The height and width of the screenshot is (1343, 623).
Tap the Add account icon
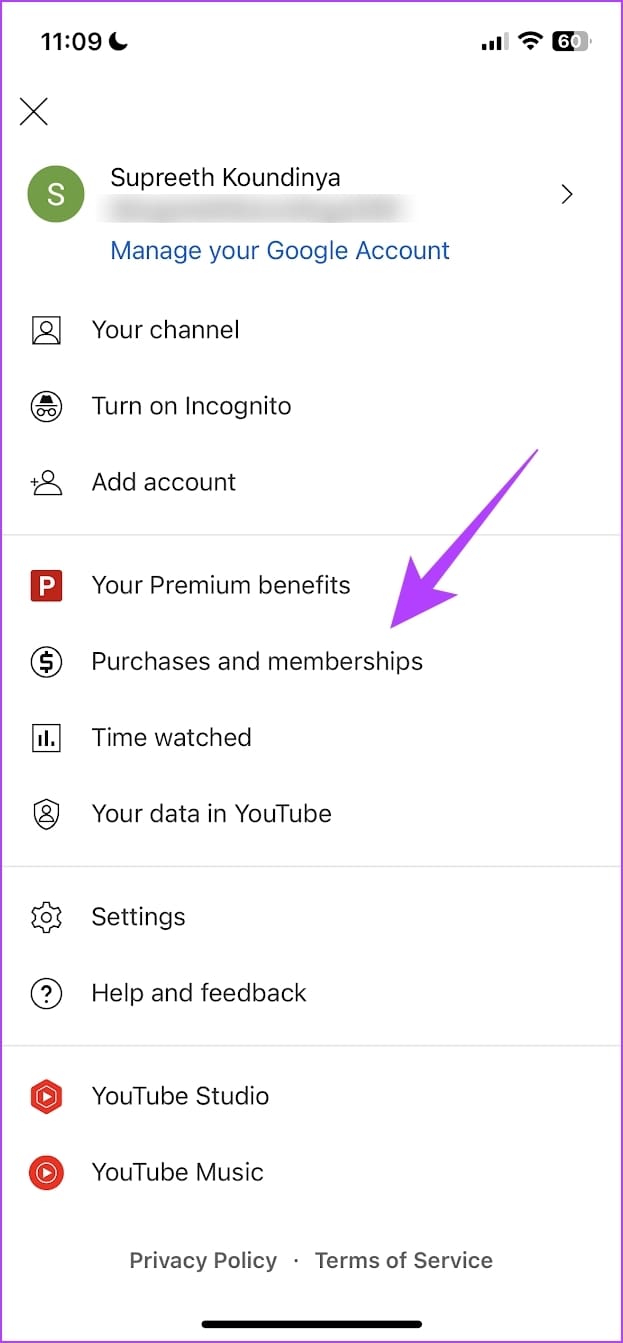pyautogui.click(x=46, y=482)
